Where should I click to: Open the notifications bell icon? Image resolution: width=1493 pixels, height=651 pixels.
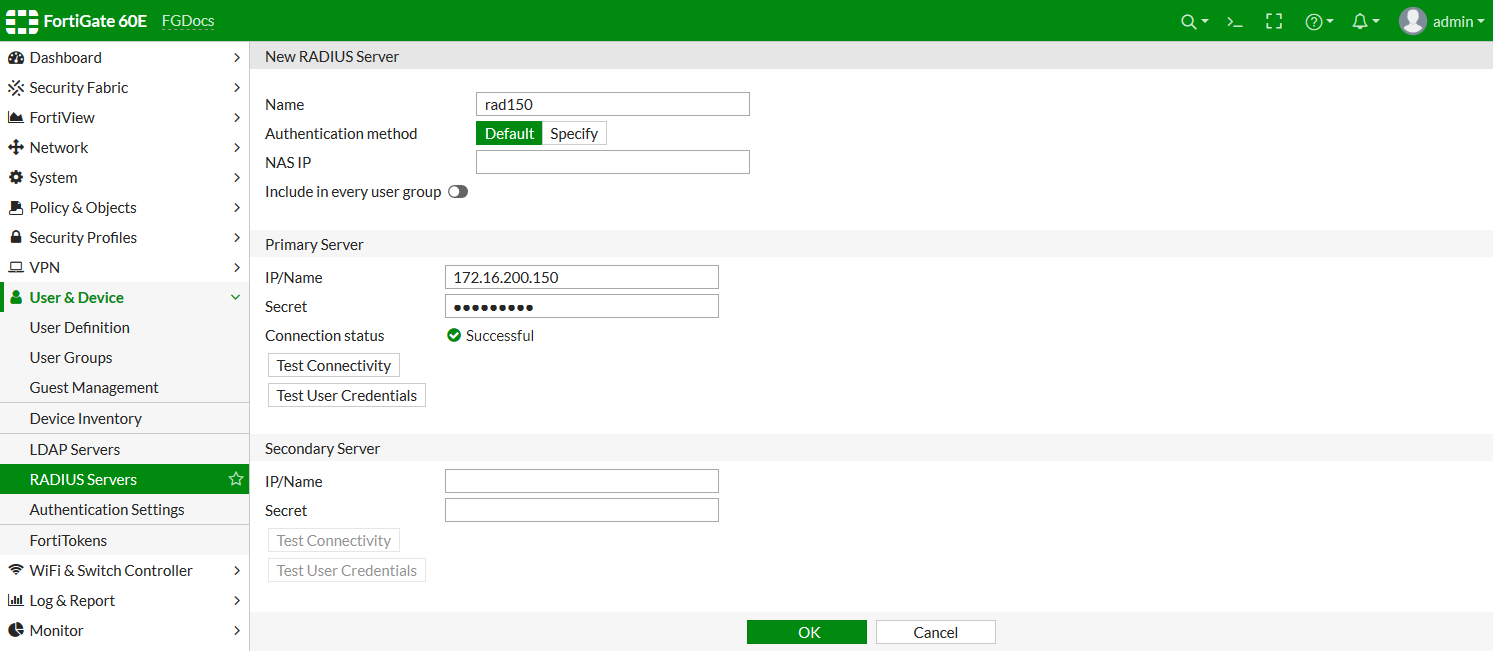coord(1360,21)
